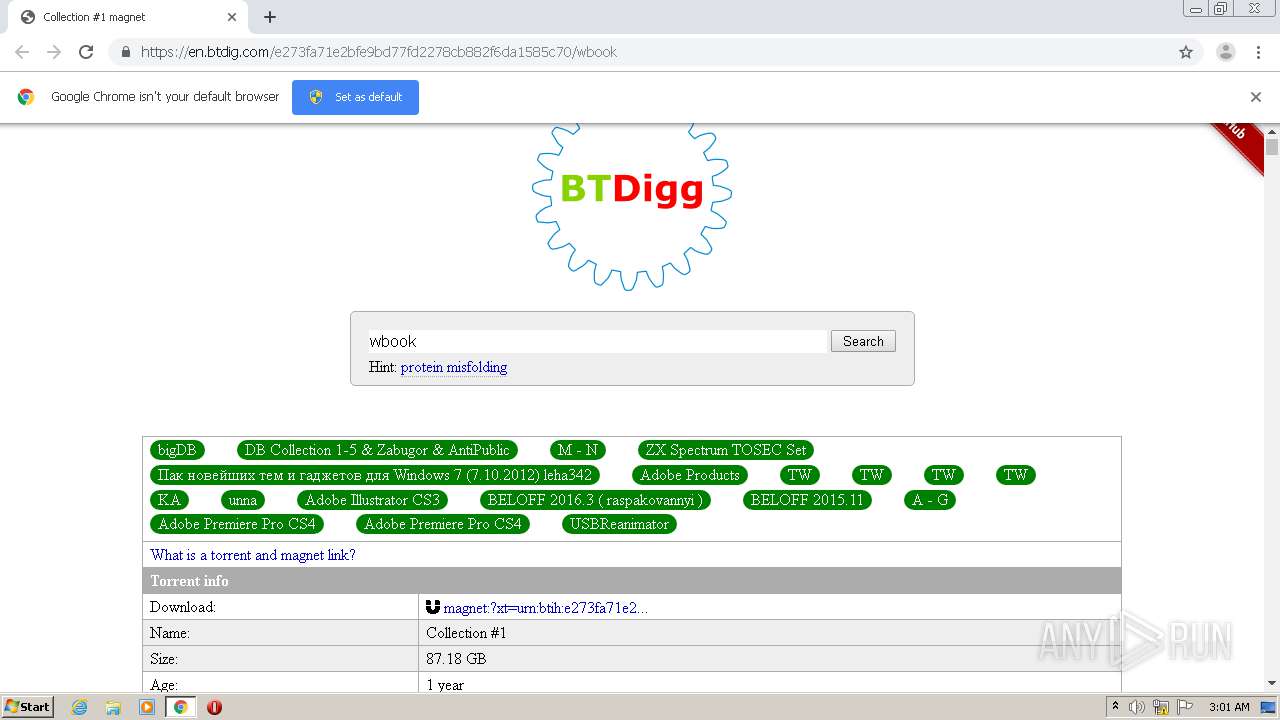1280x720 pixels.
Task: Click the network tray icon
Action: 1161,707
